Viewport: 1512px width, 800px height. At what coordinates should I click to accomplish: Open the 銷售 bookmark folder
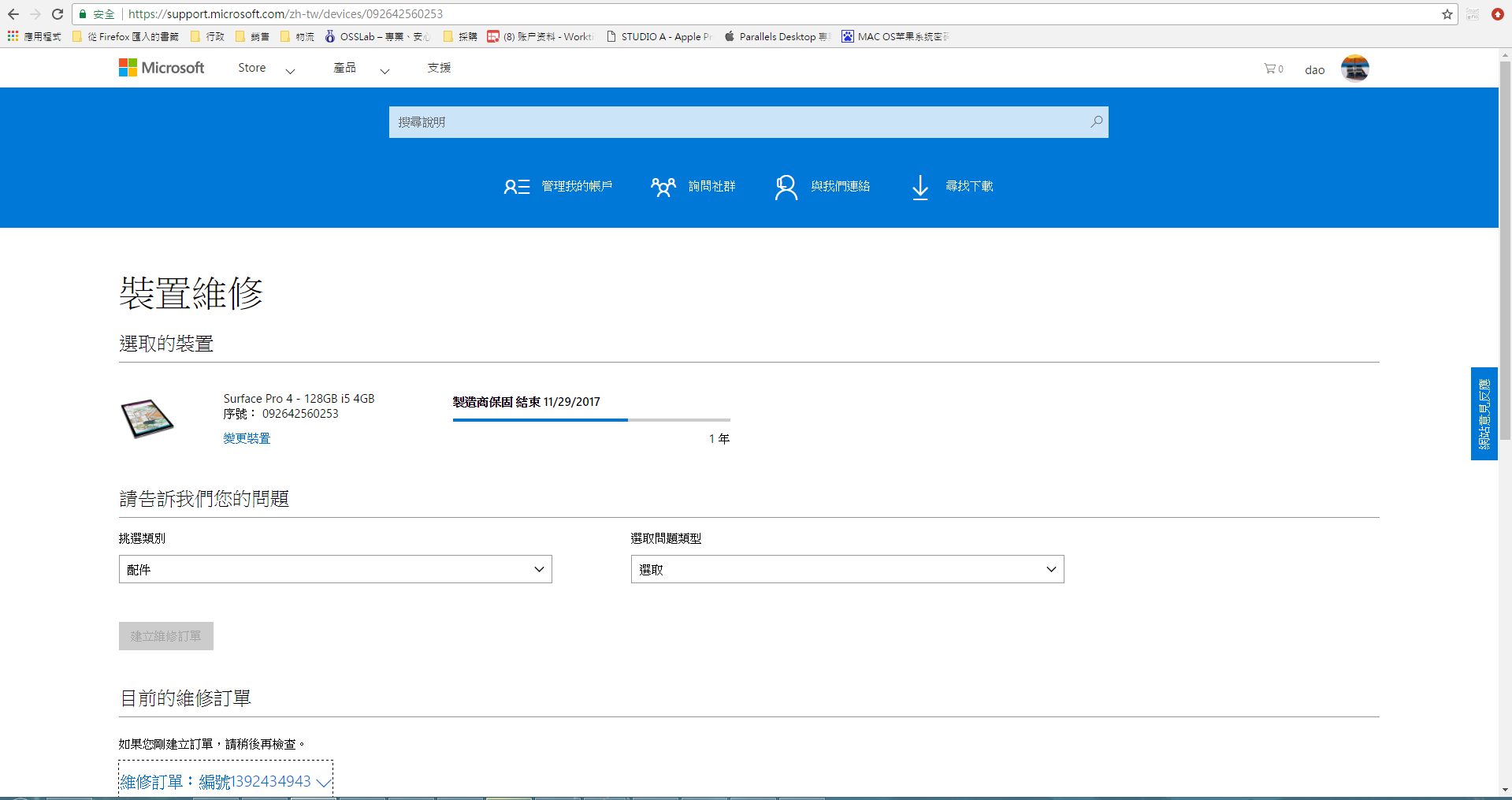253,36
